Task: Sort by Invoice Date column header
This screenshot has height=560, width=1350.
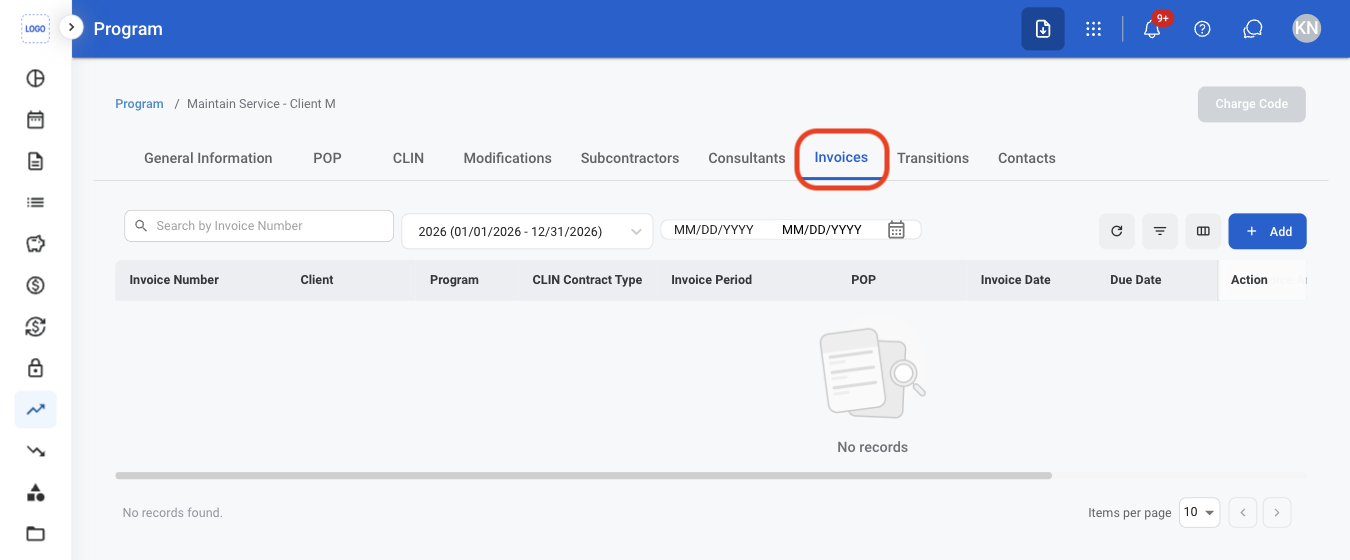Action: point(1015,280)
